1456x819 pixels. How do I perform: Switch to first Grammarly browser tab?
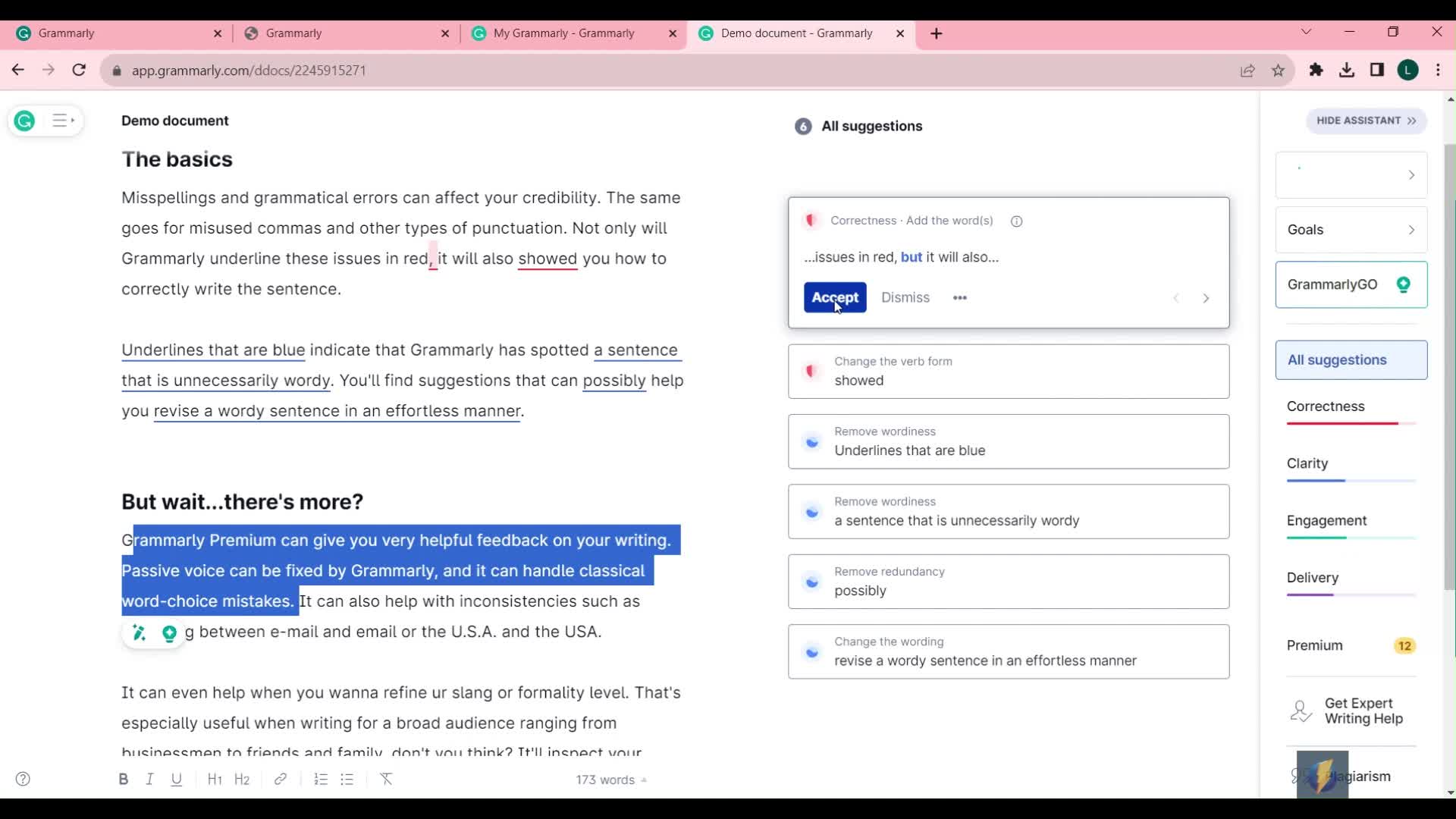coord(119,33)
